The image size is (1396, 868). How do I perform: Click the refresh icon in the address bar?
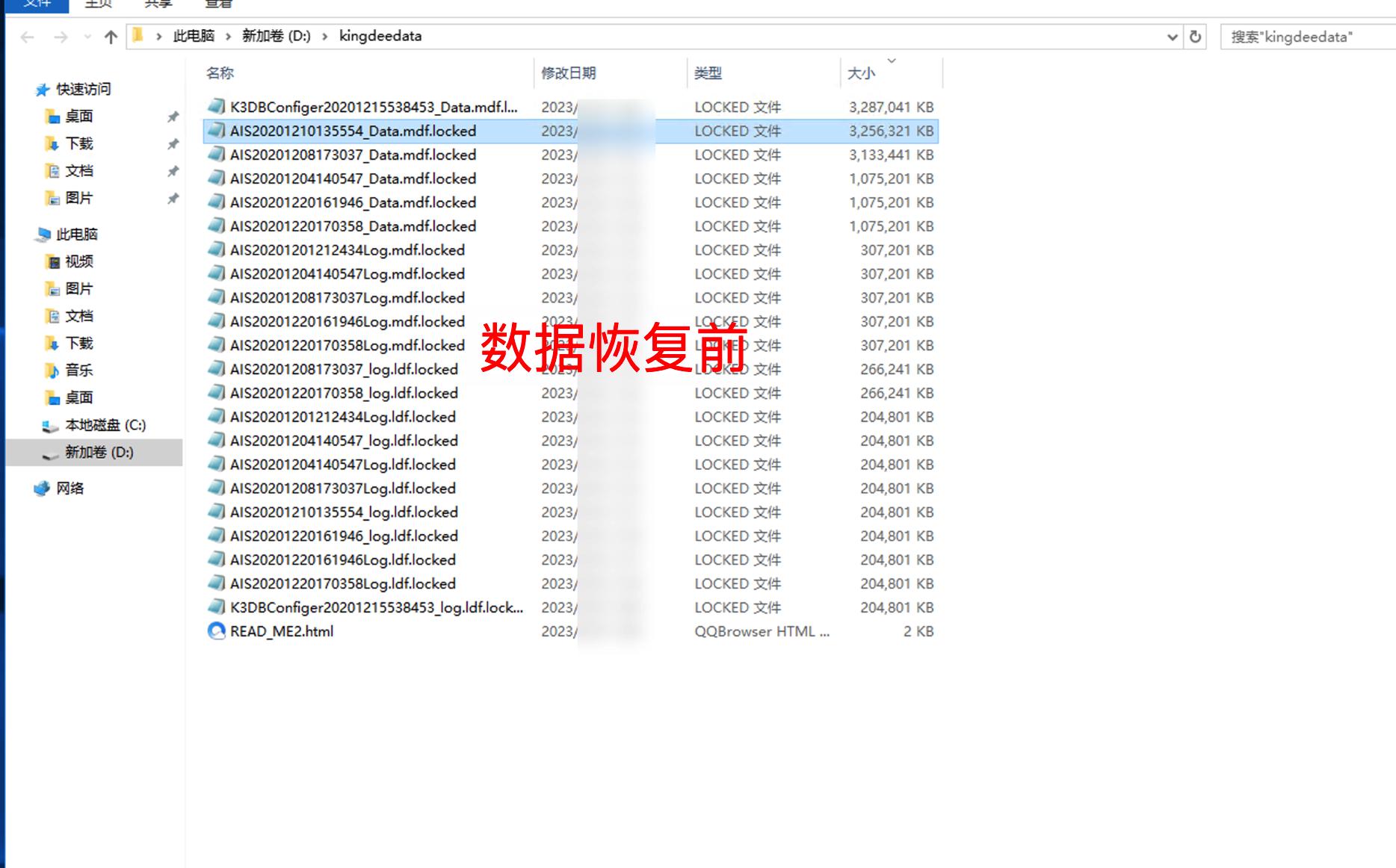pos(1196,36)
